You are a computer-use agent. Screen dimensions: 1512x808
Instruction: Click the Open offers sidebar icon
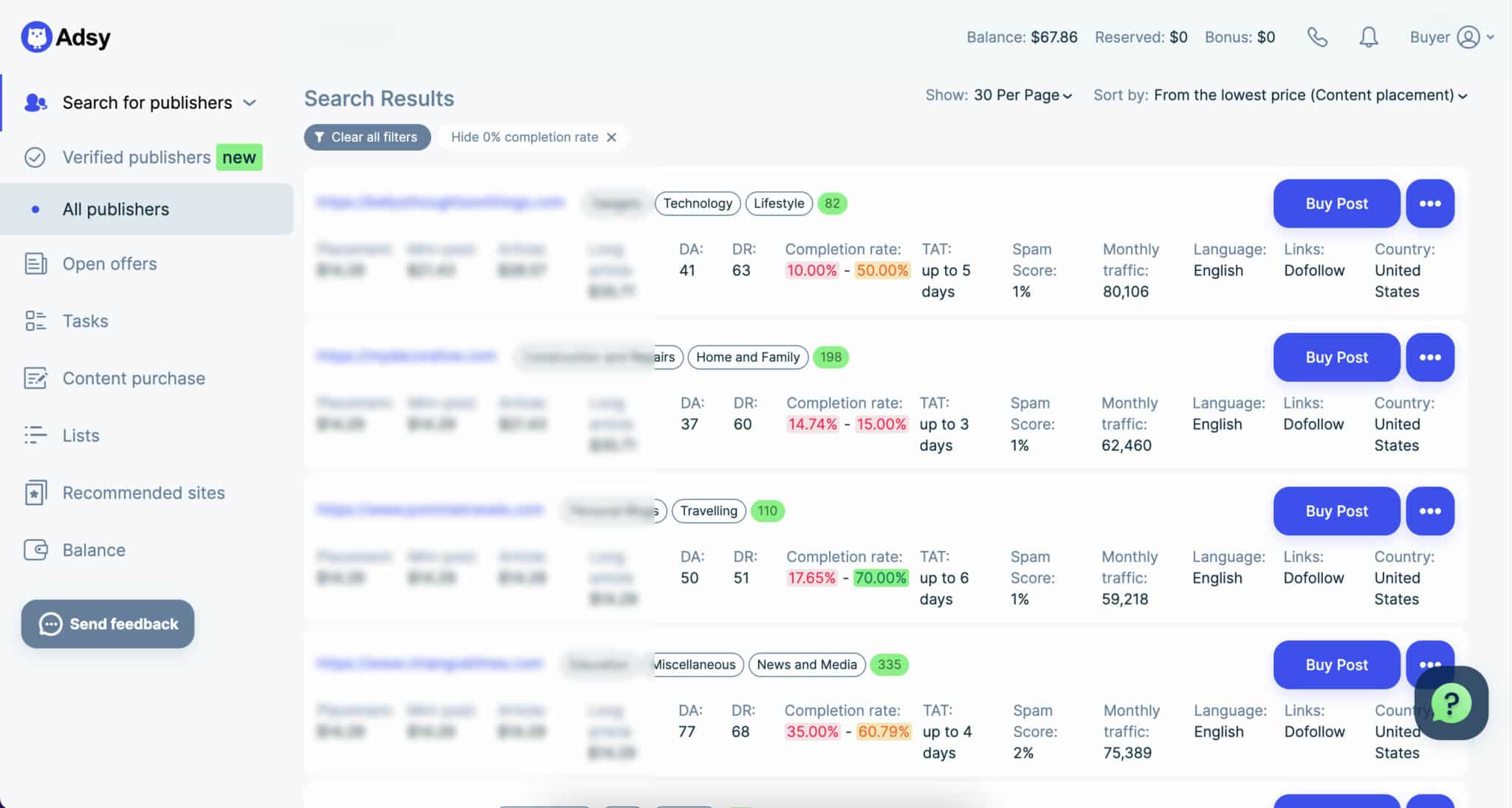(35, 264)
